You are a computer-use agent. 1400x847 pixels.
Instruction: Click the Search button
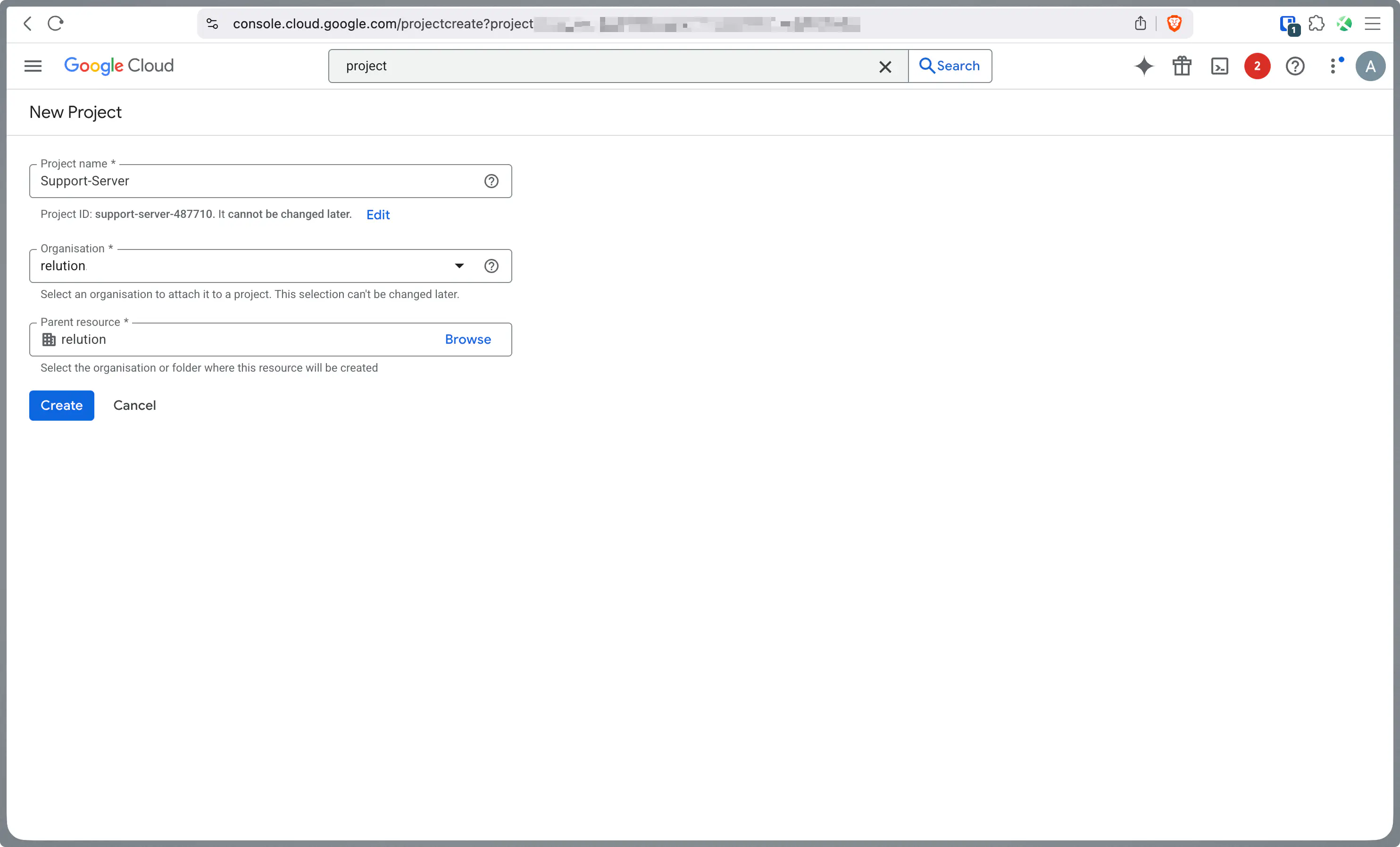click(x=950, y=66)
